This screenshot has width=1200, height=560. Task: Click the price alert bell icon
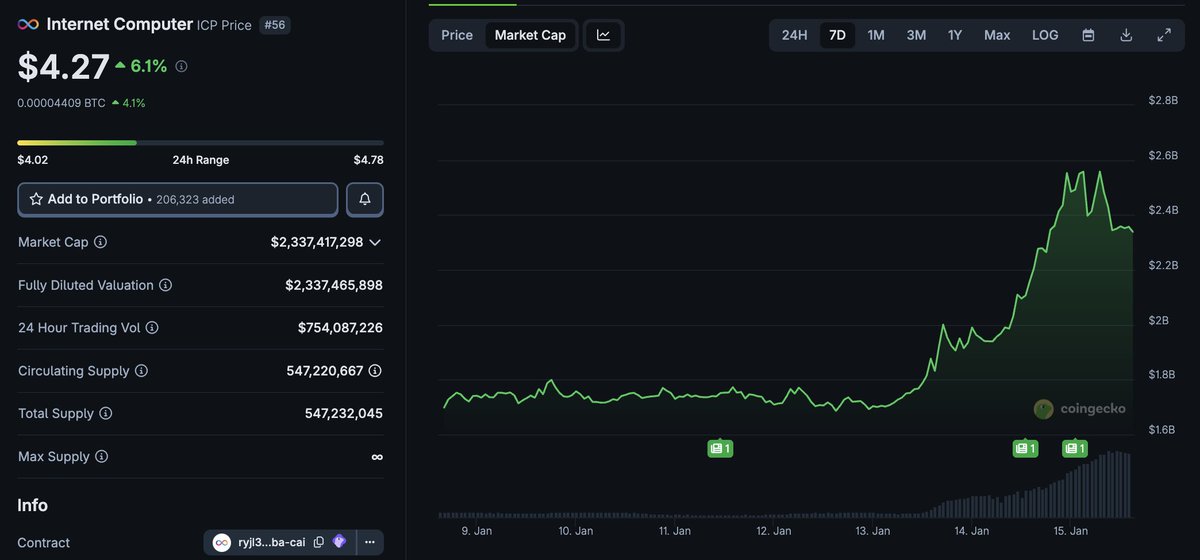tap(365, 199)
